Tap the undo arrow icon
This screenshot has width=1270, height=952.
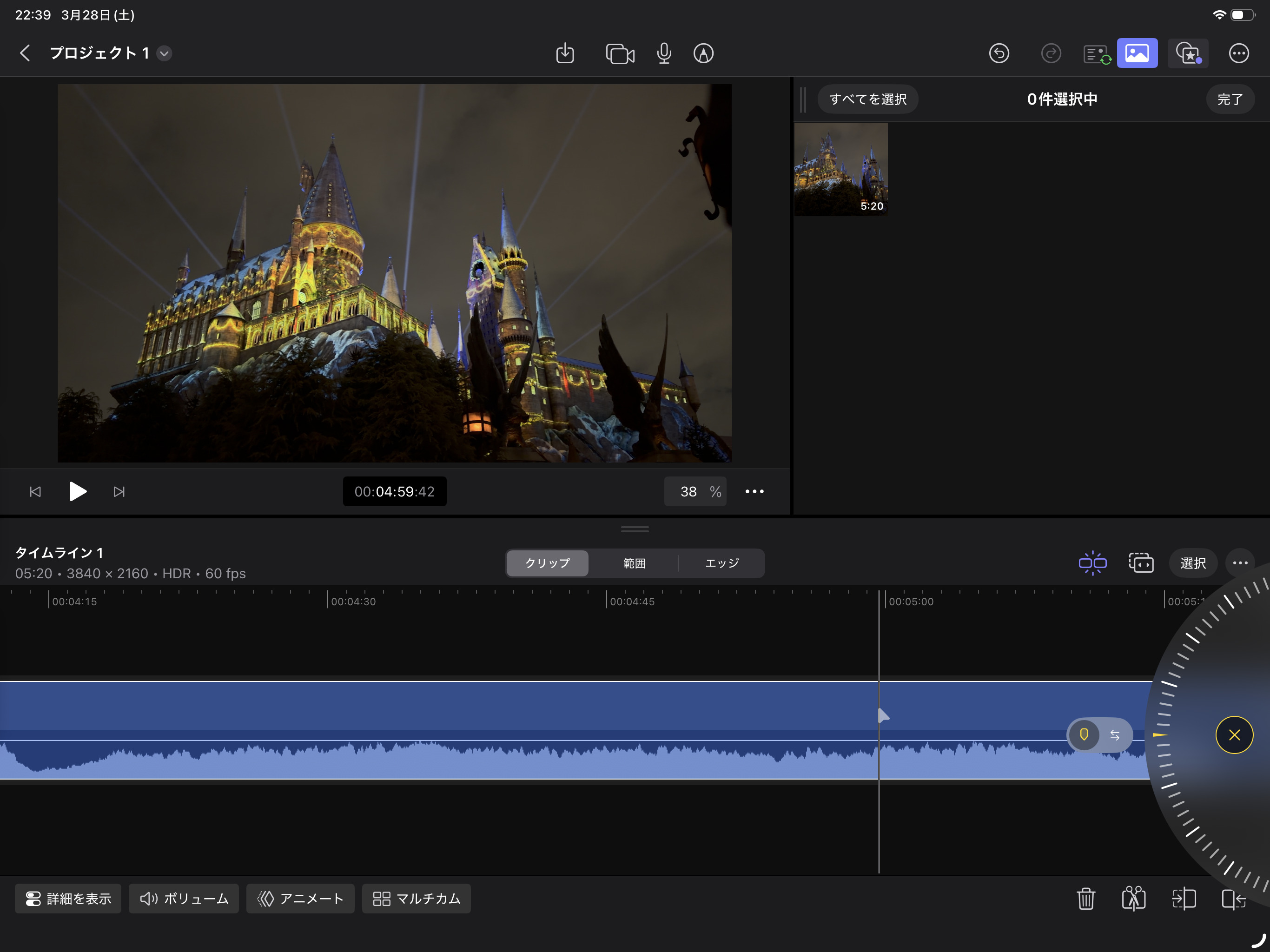pyautogui.click(x=999, y=53)
